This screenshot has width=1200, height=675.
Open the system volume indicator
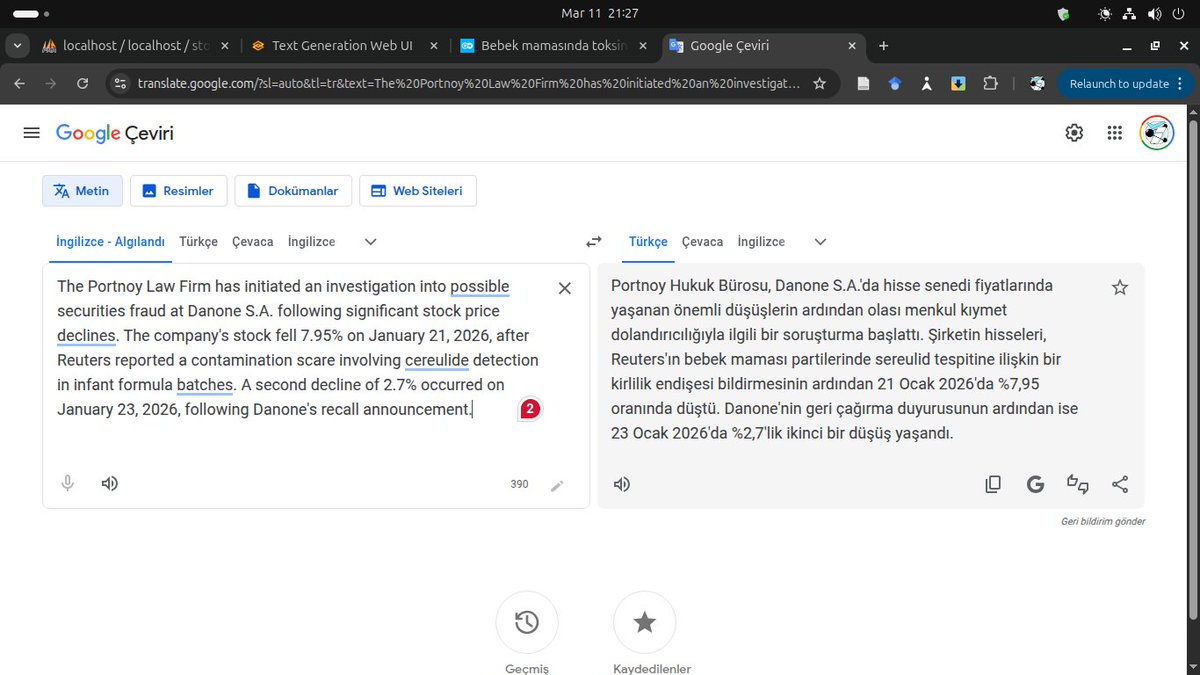(x=1155, y=14)
